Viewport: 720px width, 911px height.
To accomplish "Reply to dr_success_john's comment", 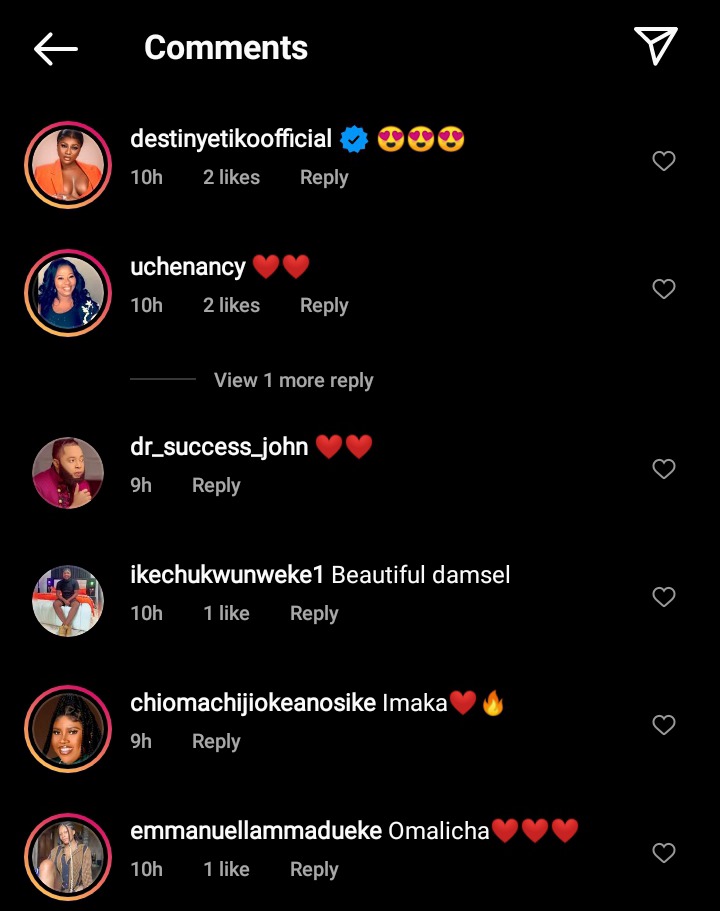I will [216, 486].
